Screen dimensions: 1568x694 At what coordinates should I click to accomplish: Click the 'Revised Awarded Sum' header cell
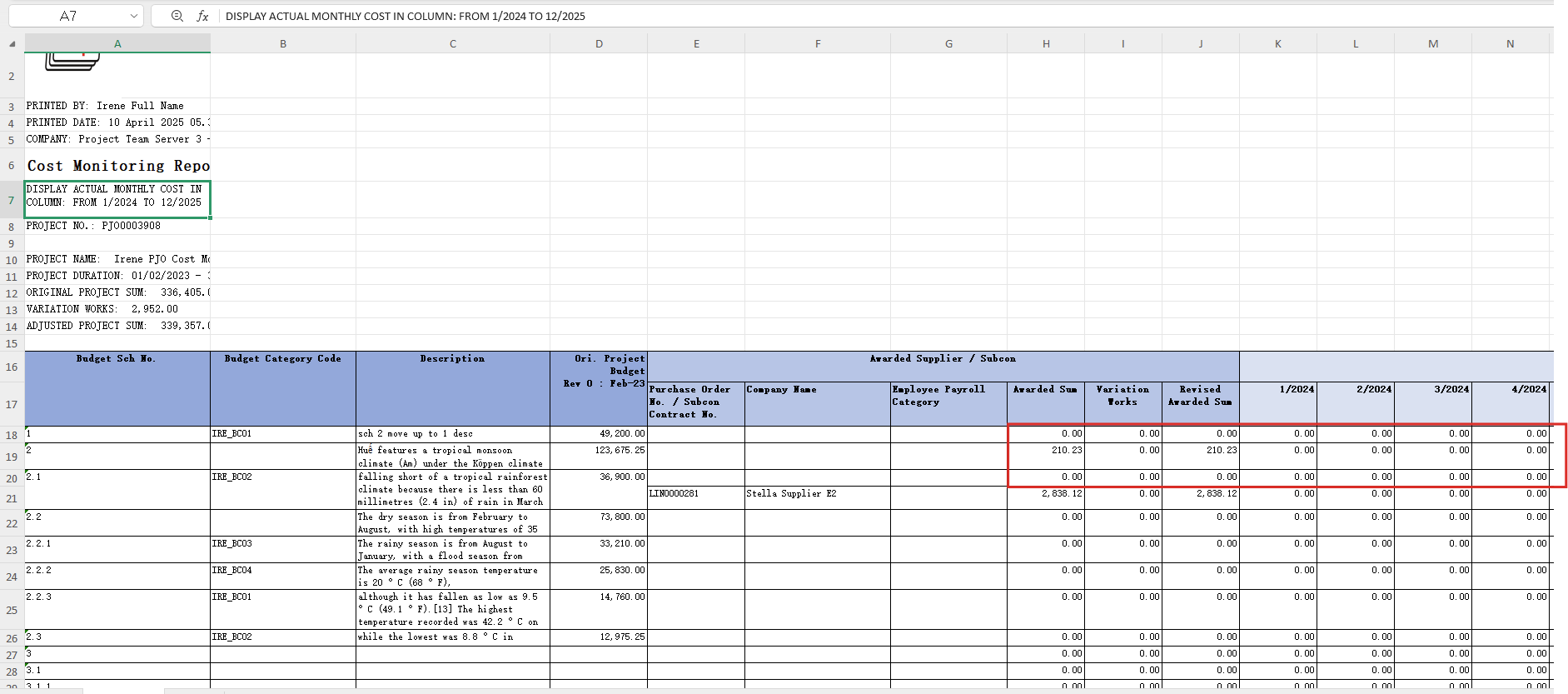[x=1201, y=404]
